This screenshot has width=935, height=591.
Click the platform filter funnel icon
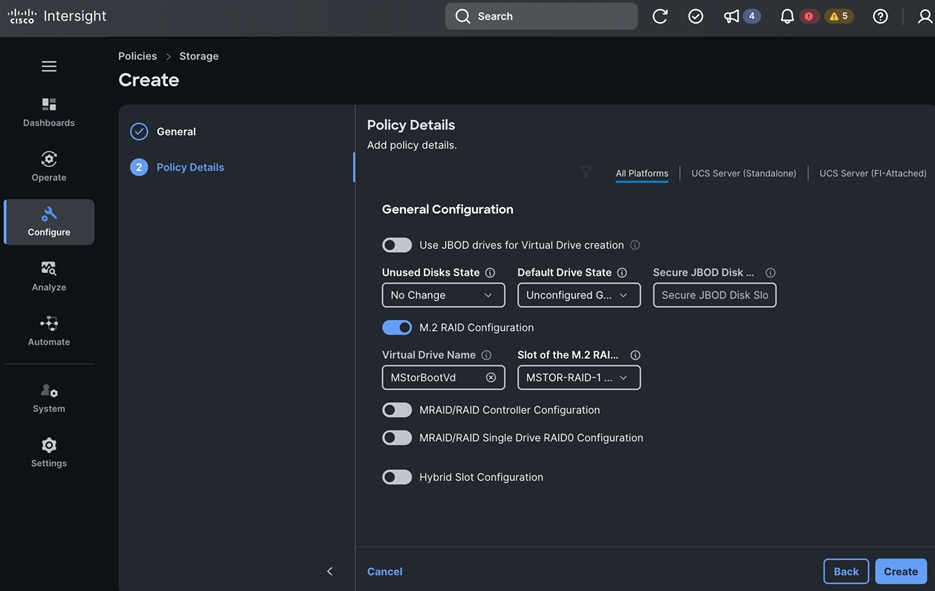586,172
